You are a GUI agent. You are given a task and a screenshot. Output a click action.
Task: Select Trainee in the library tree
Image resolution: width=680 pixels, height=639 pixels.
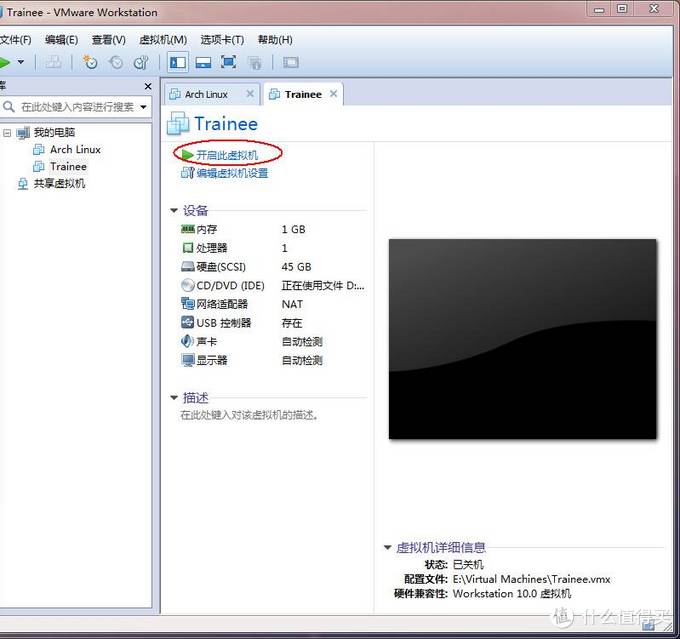(x=69, y=167)
